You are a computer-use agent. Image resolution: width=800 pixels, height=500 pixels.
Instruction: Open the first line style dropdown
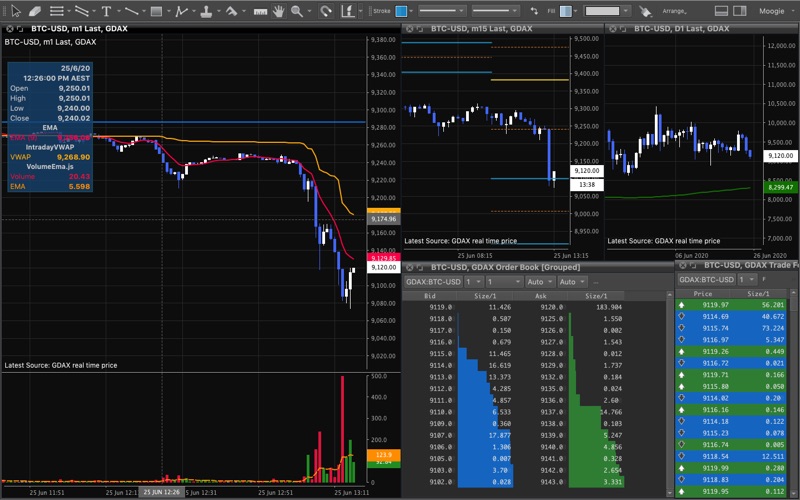[x=442, y=11]
